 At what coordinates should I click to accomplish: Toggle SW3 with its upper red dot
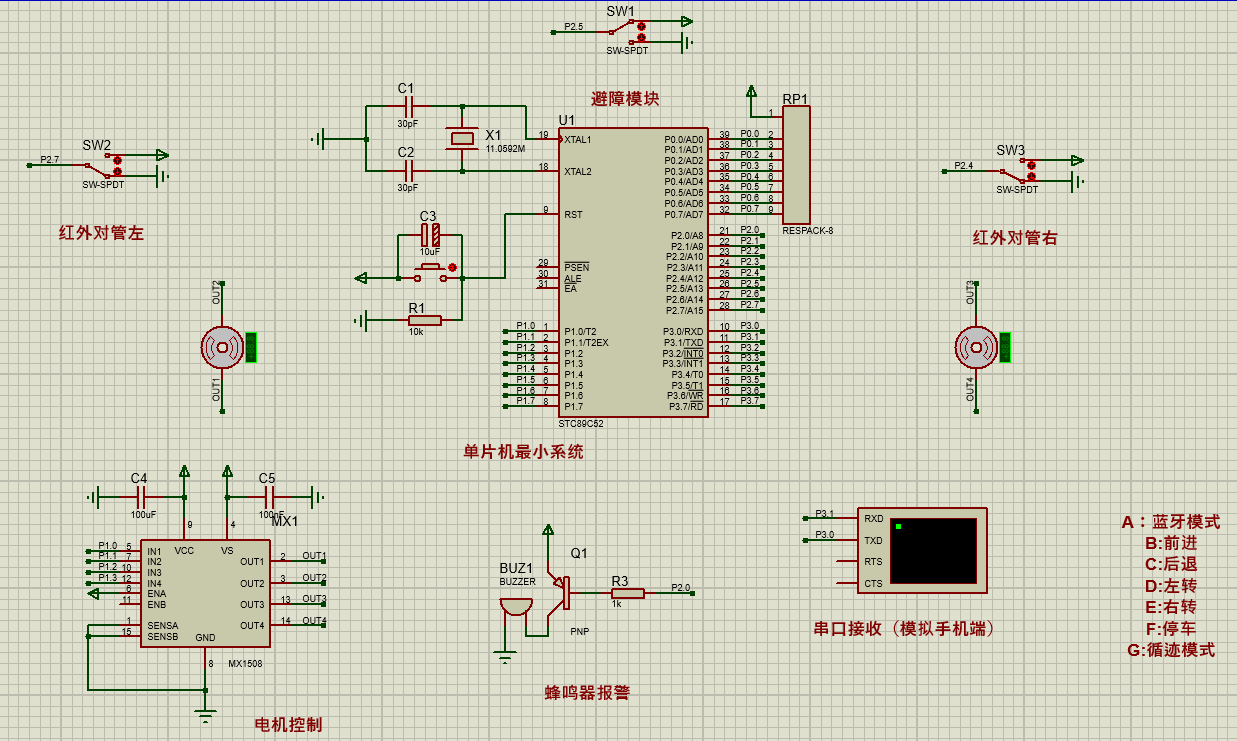click(x=1032, y=166)
